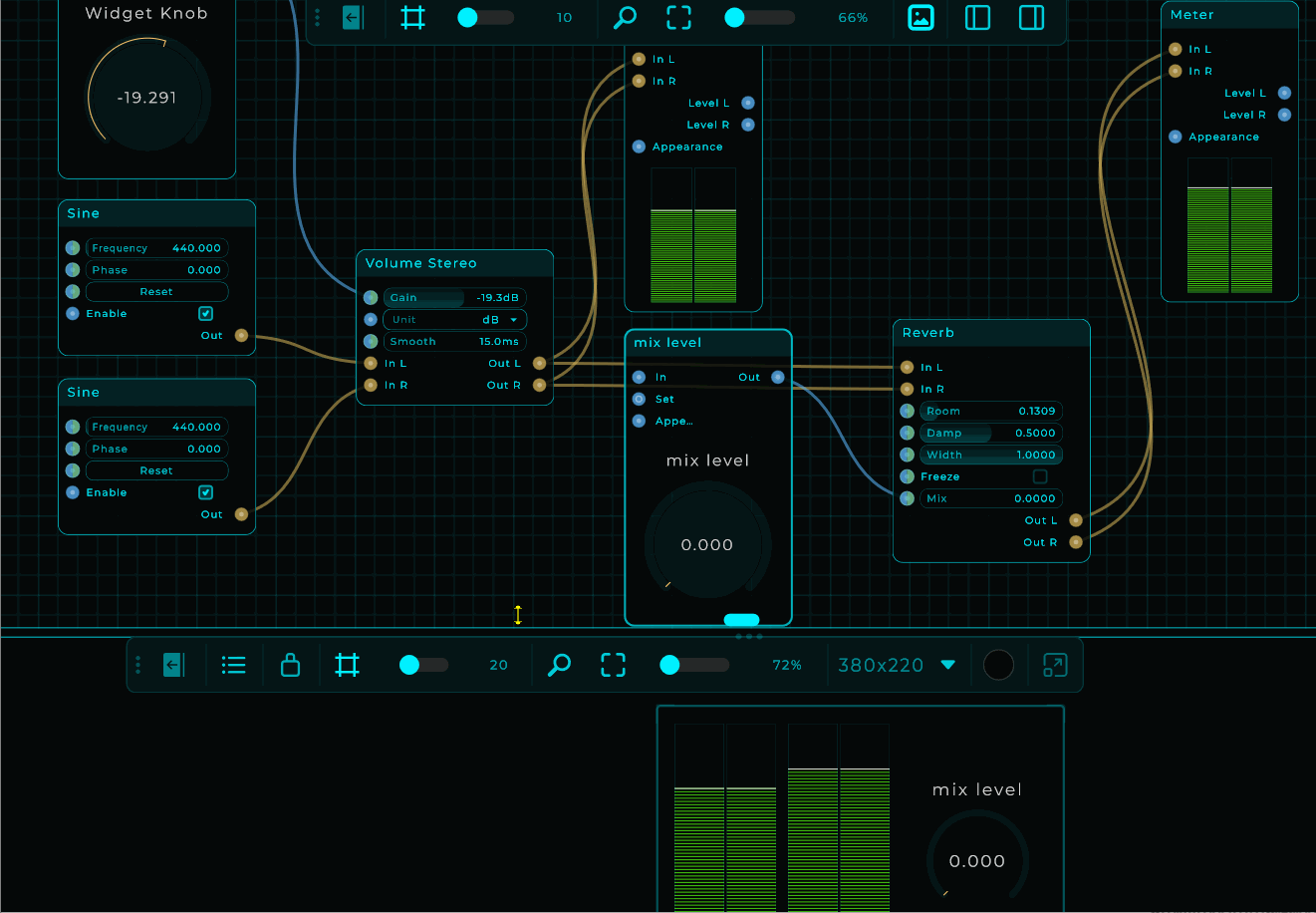1316x913 pixels.
Task: Click the Out L port on the Reverb node
Action: click(1076, 520)
